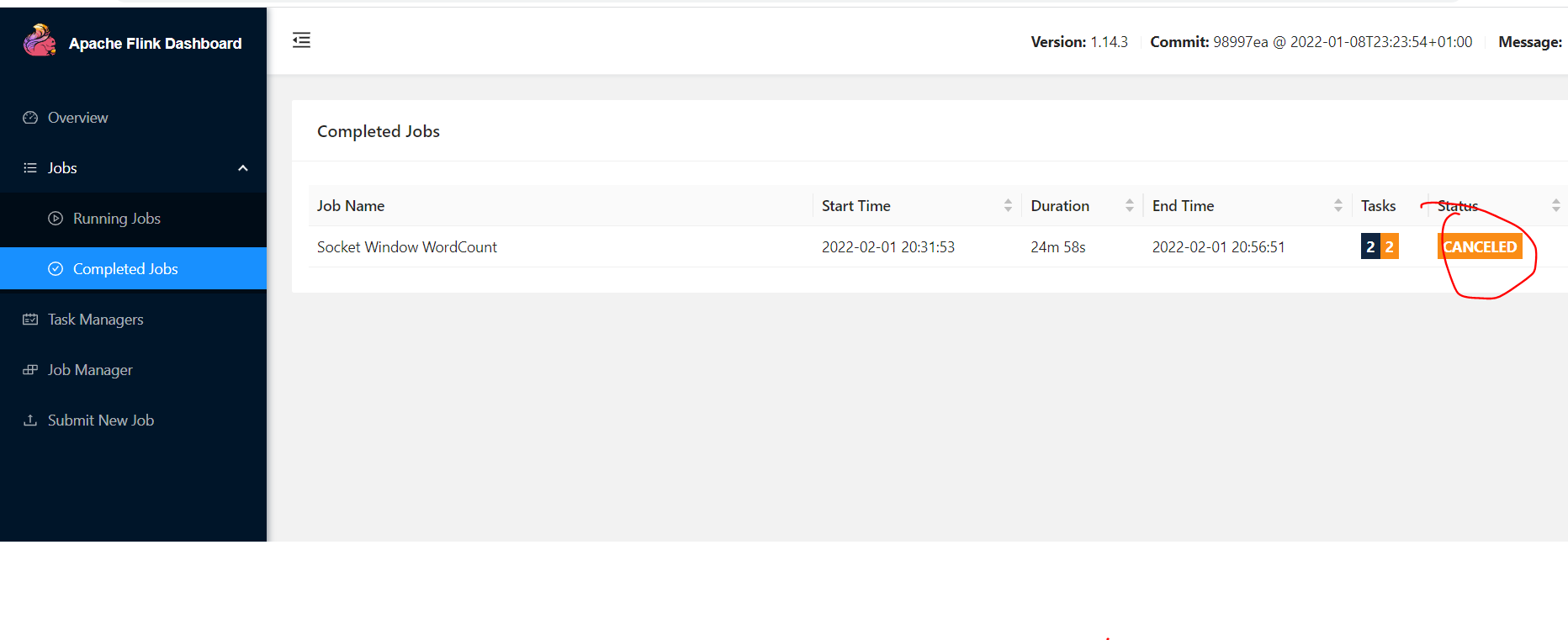The width and height of the screenshot is (1568, 640).
Task: Click the Status column header
Action: point(1458,206)
